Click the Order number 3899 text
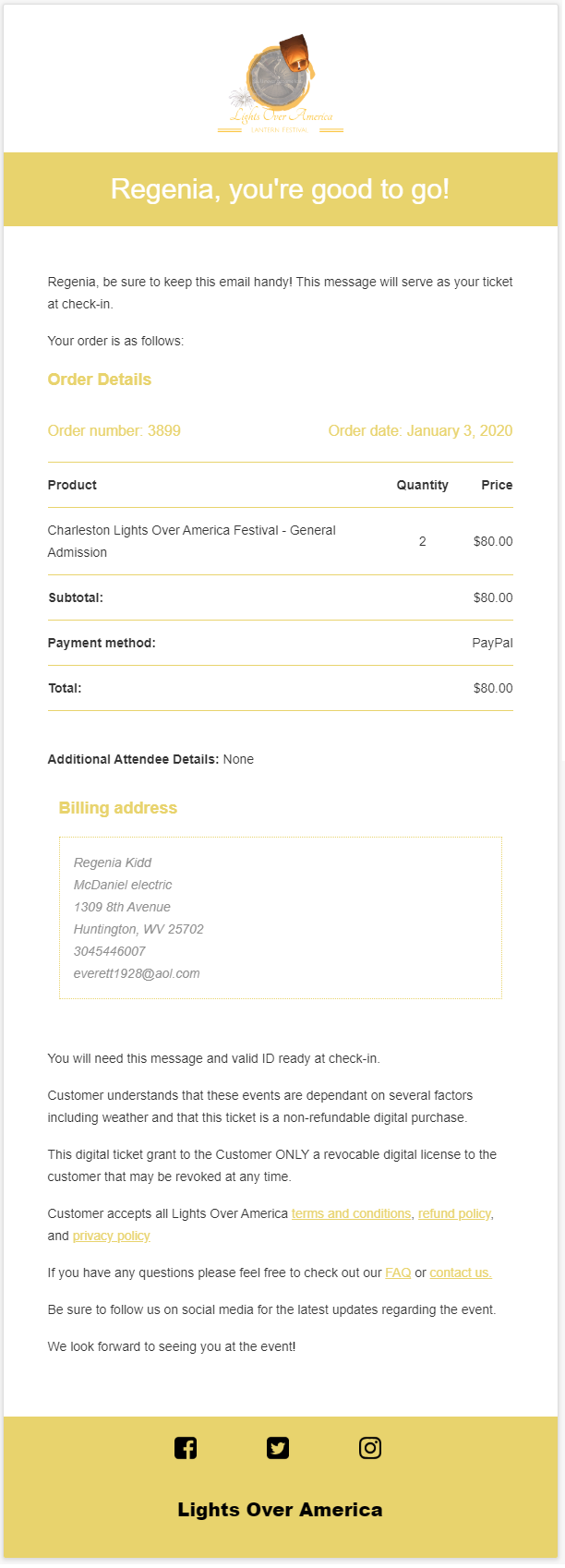The height and width of the screenshot is (1568, 565). [114, 430]
